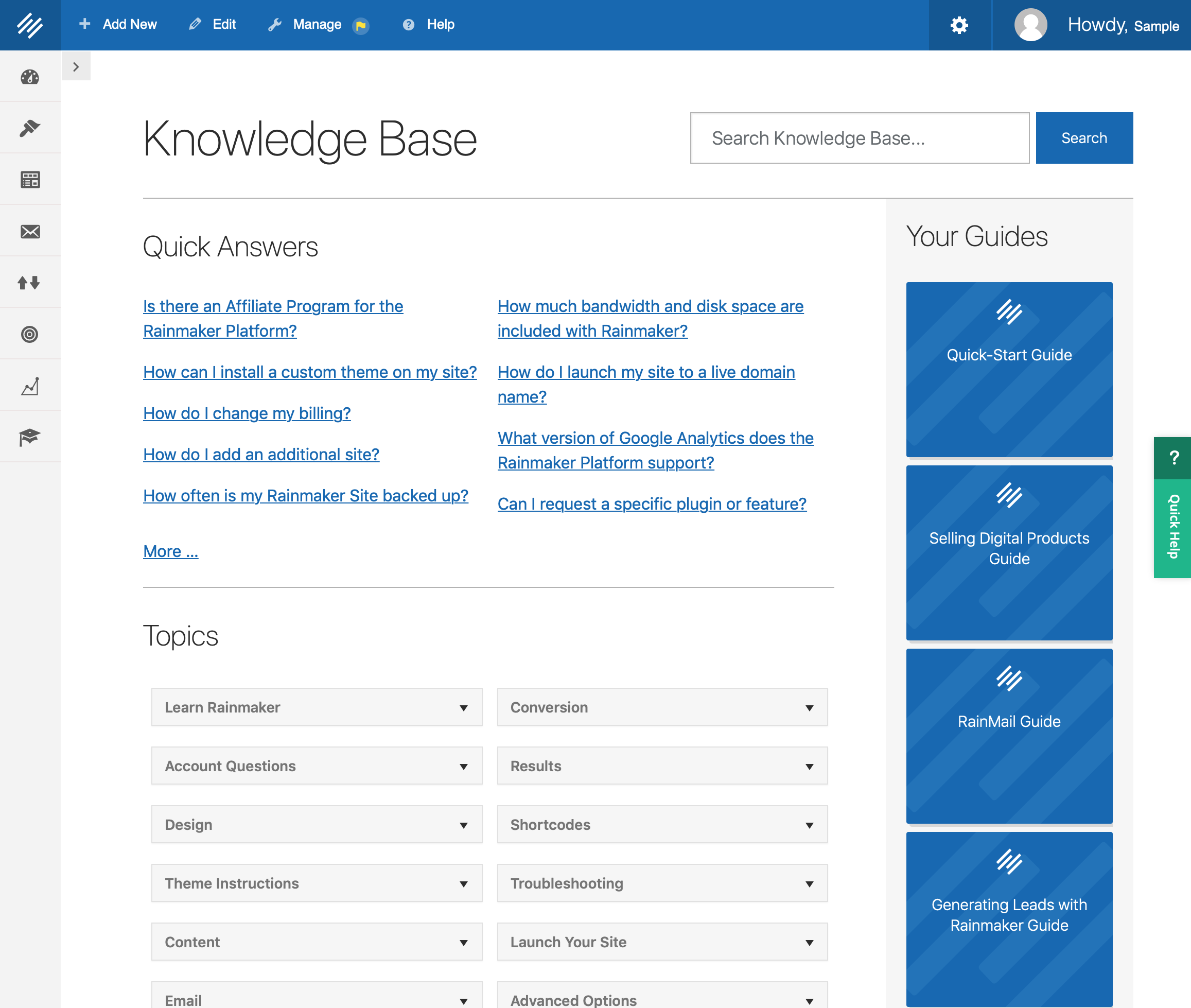This screenshot has height=1008, width=1191.
Task: Expand the Design topic dropdown
Action: click(x=317, y=825)
